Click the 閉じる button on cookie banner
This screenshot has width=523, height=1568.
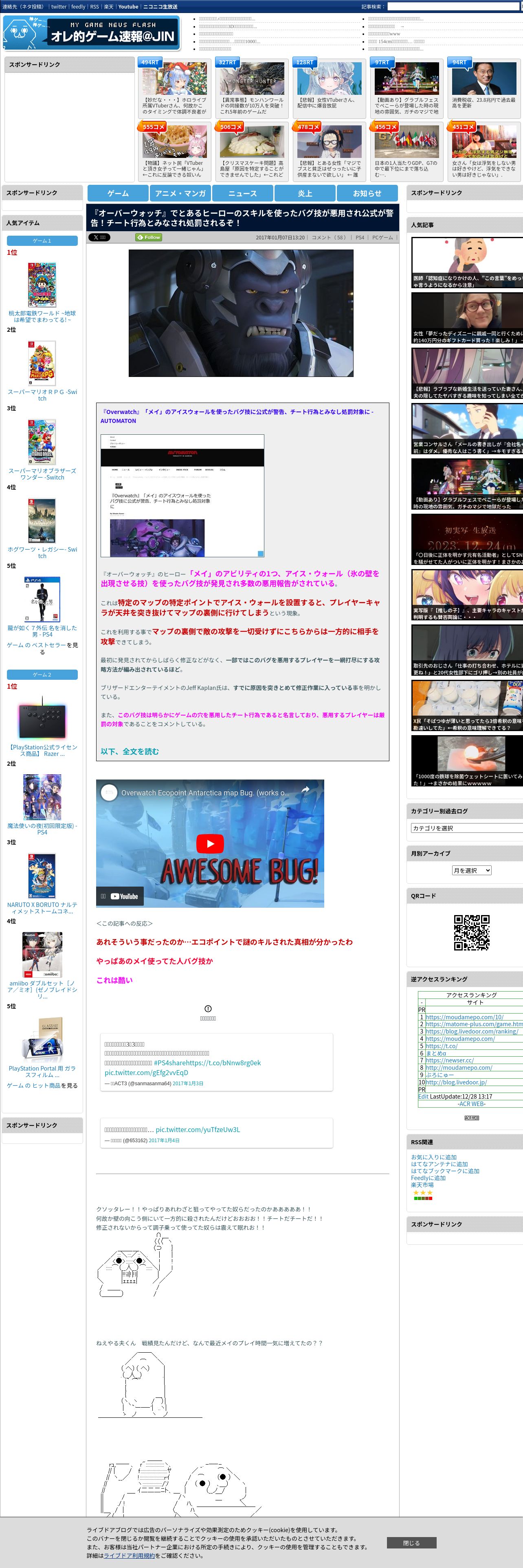coord(411,1542)
